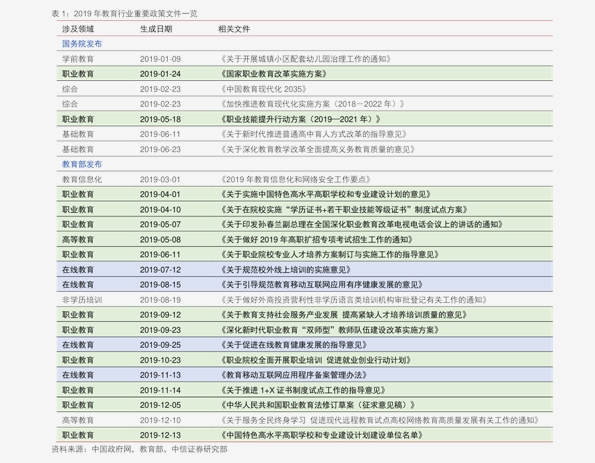Screen dimensions: 595x463
Task: Click the 相关文件 column header
Action: (234, 29)
